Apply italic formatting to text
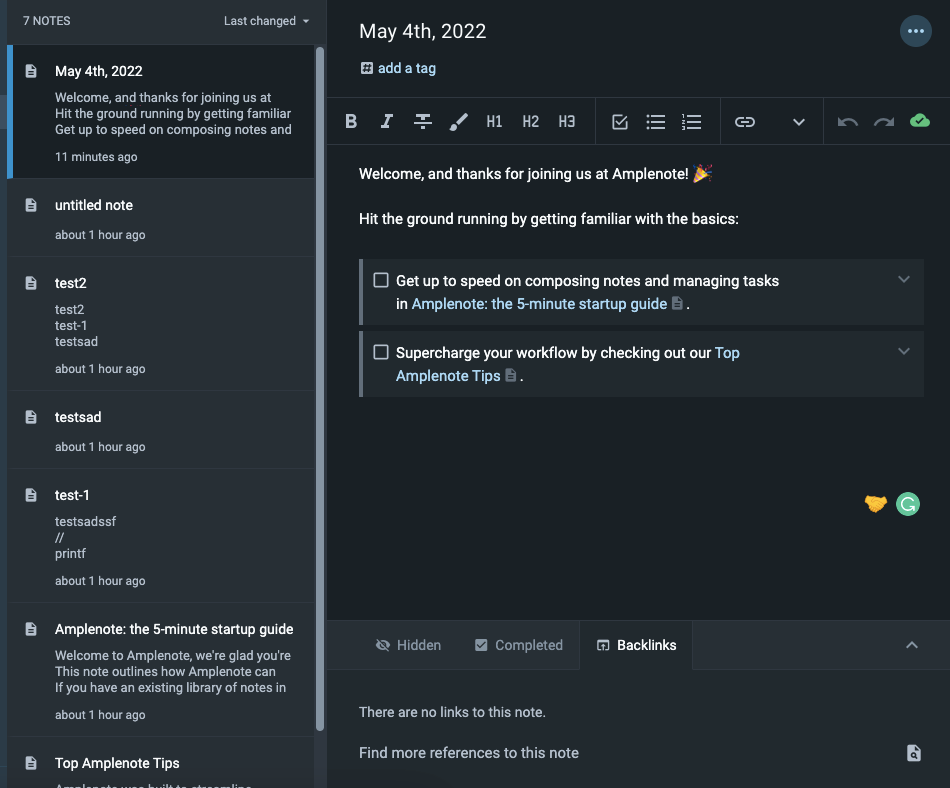 387,122
